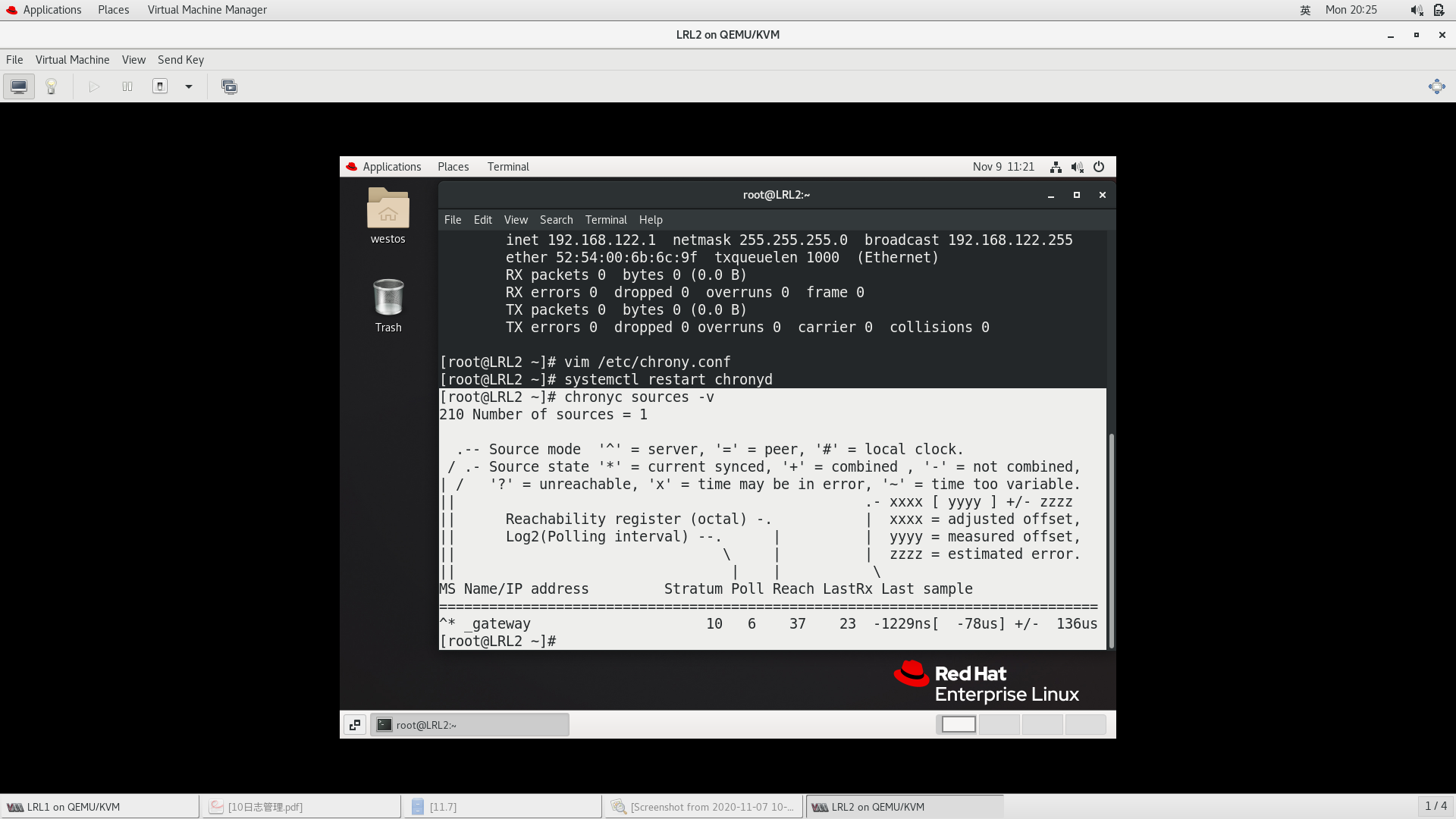Open the Virtual Machine menu
The width and height of the screenshot is (1456, 819).
click(x=72, y=60)
